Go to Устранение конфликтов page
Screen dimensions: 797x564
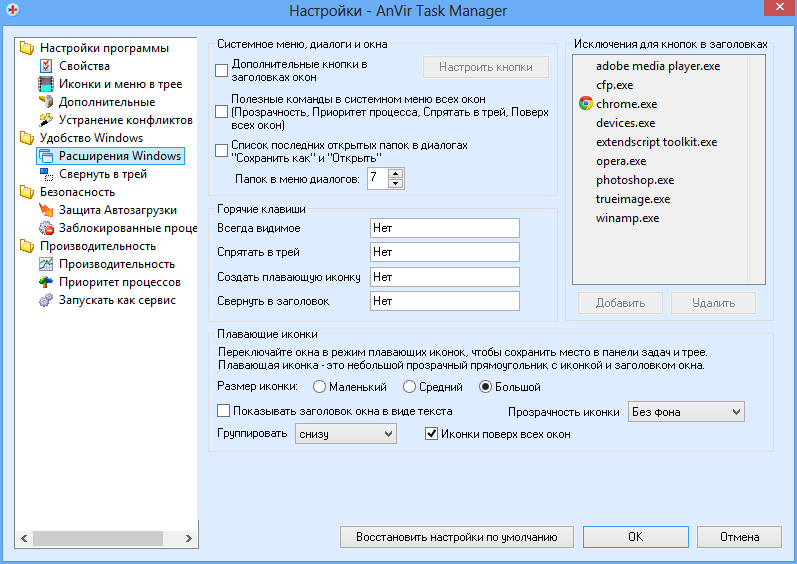coord(126,120)
